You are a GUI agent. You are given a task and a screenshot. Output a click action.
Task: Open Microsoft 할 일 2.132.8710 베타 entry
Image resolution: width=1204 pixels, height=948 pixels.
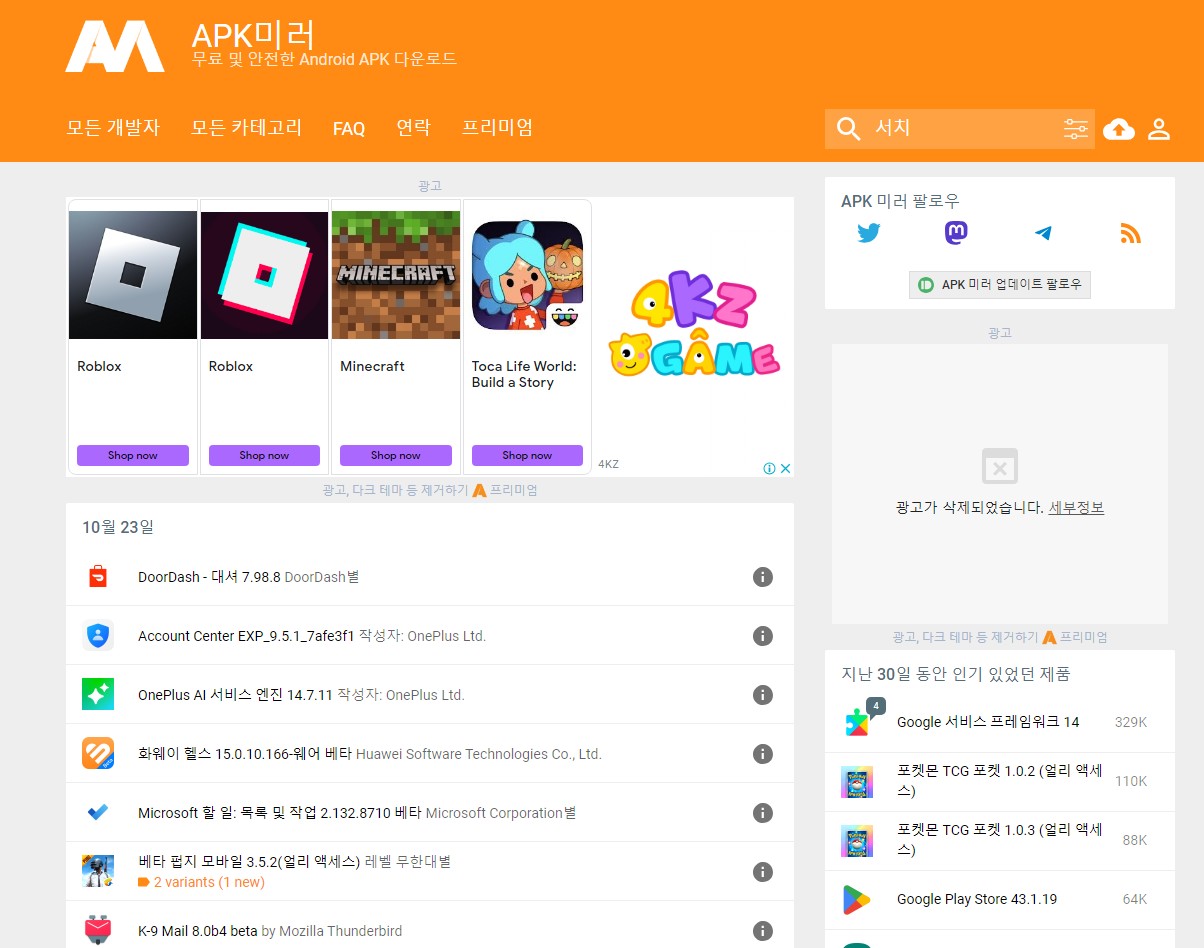tap(280, 813)
